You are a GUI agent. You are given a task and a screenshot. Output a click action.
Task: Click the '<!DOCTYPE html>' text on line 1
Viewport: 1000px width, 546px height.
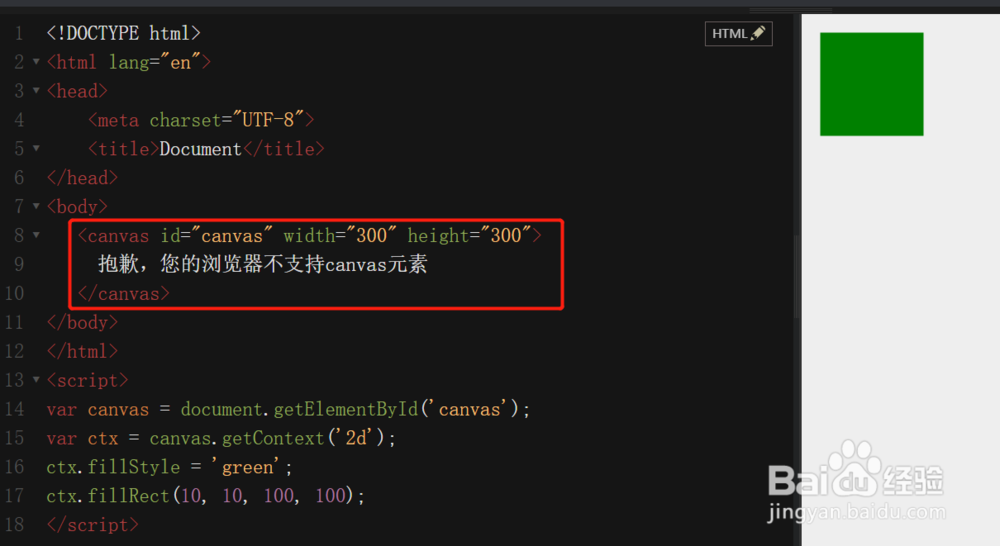[124, 33]
